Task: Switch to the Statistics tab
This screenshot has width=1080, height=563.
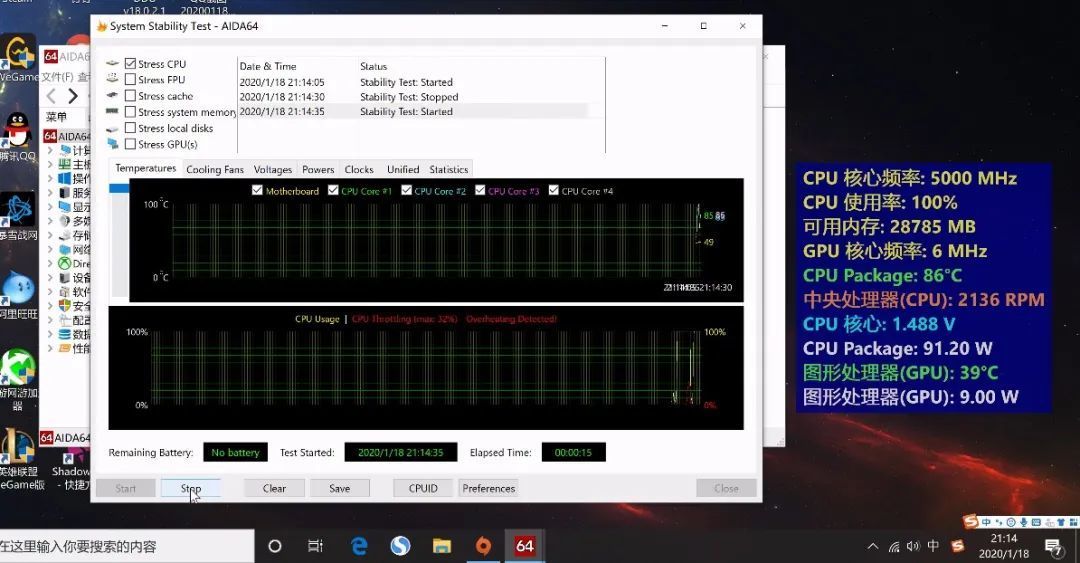Action: pyautogui.click(x=448, y=170)
